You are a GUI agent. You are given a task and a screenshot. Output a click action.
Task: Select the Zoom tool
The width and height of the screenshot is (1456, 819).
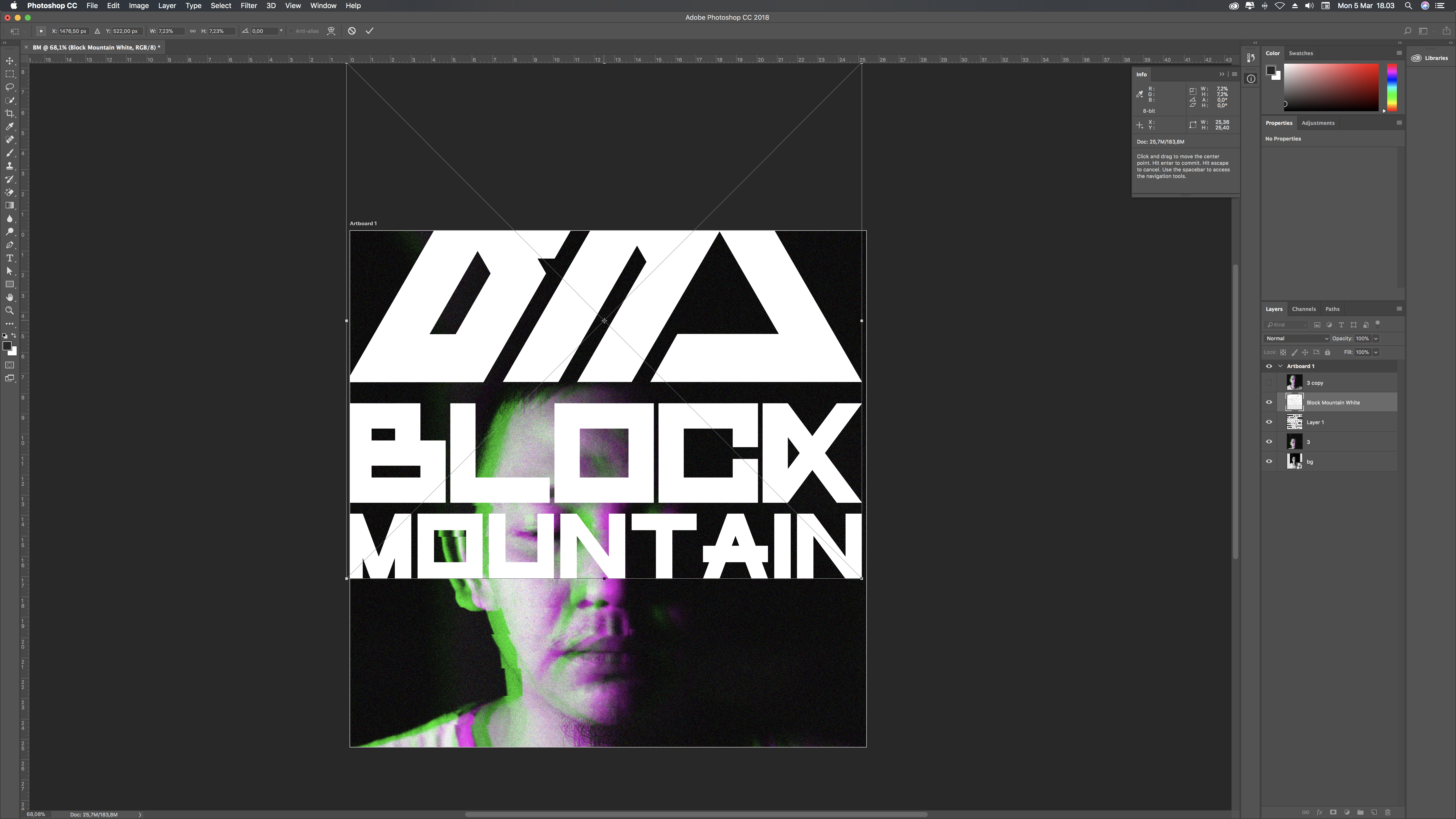point(10,311)
